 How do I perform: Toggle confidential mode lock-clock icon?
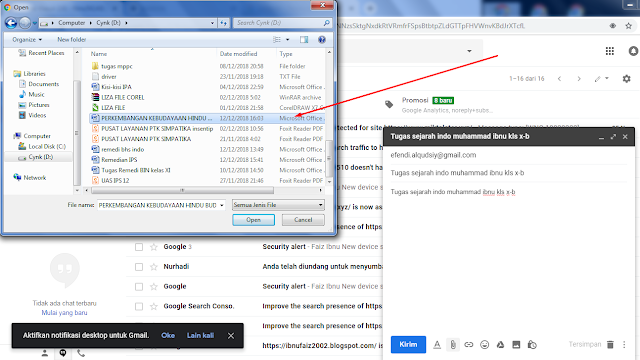pos(532,345)
